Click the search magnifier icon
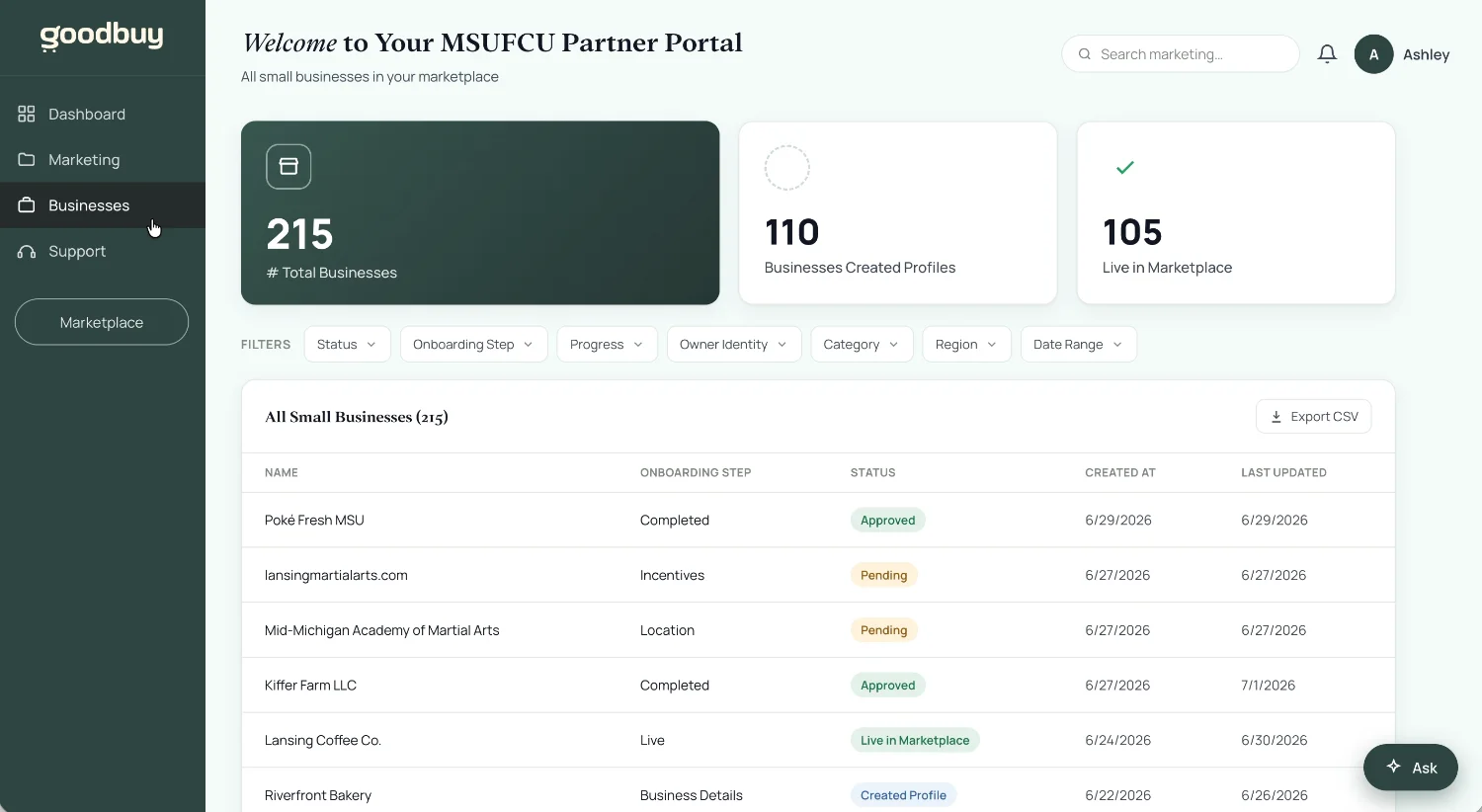The image size is (1482, 812). [x=1085, y=54]
